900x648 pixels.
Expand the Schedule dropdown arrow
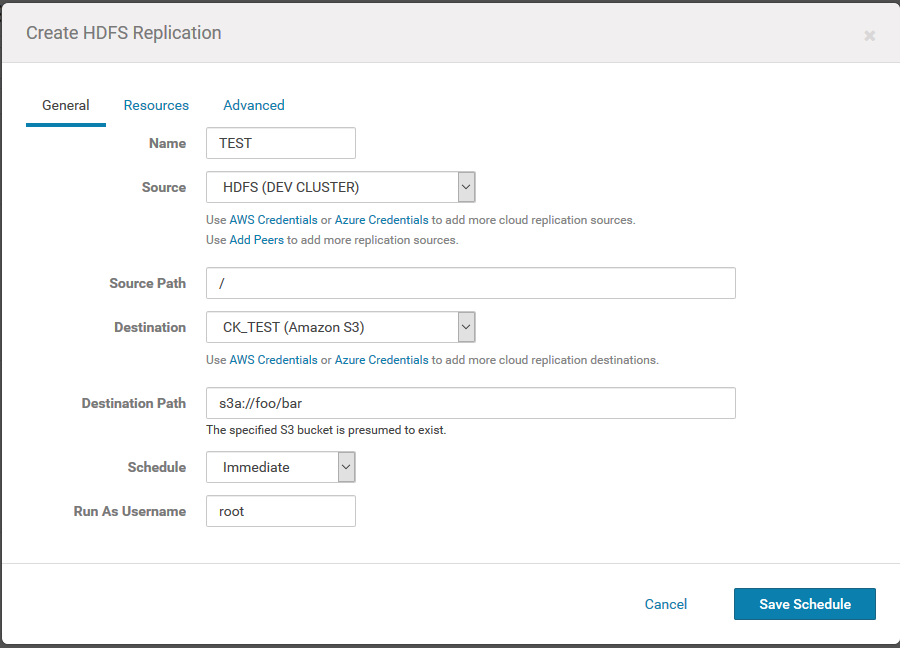pos(346,467)
